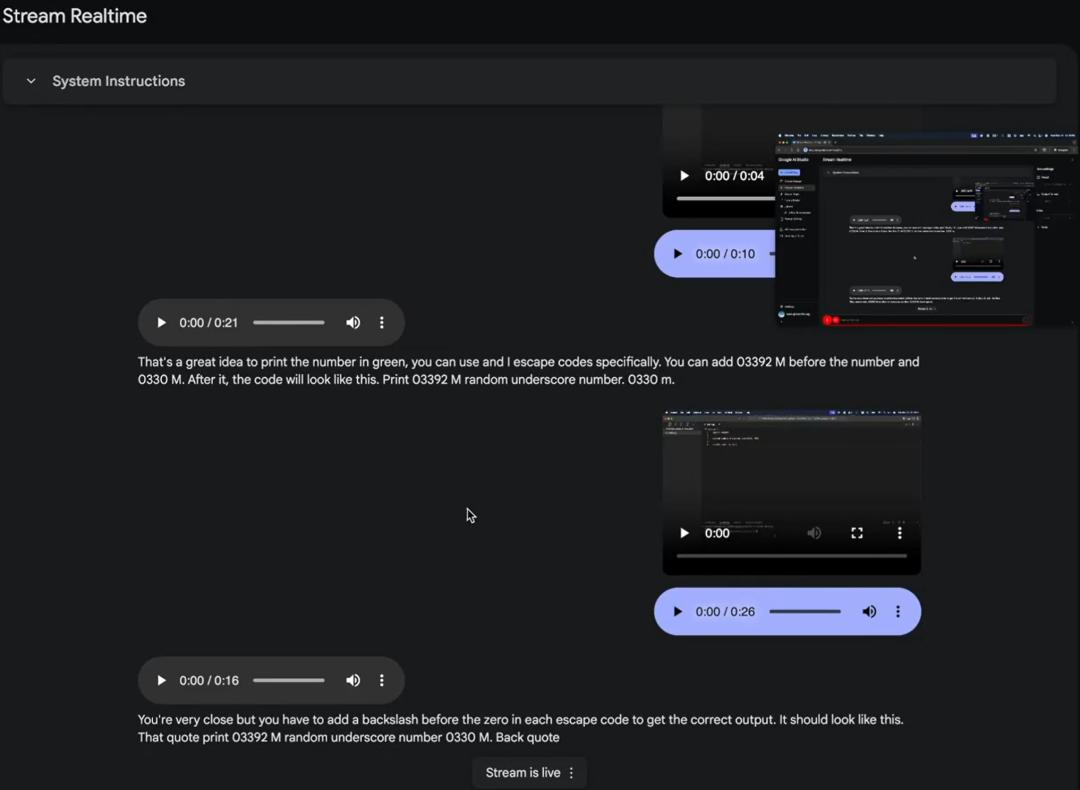Open three-dot menu on 0:26 audio

point(898,612)
